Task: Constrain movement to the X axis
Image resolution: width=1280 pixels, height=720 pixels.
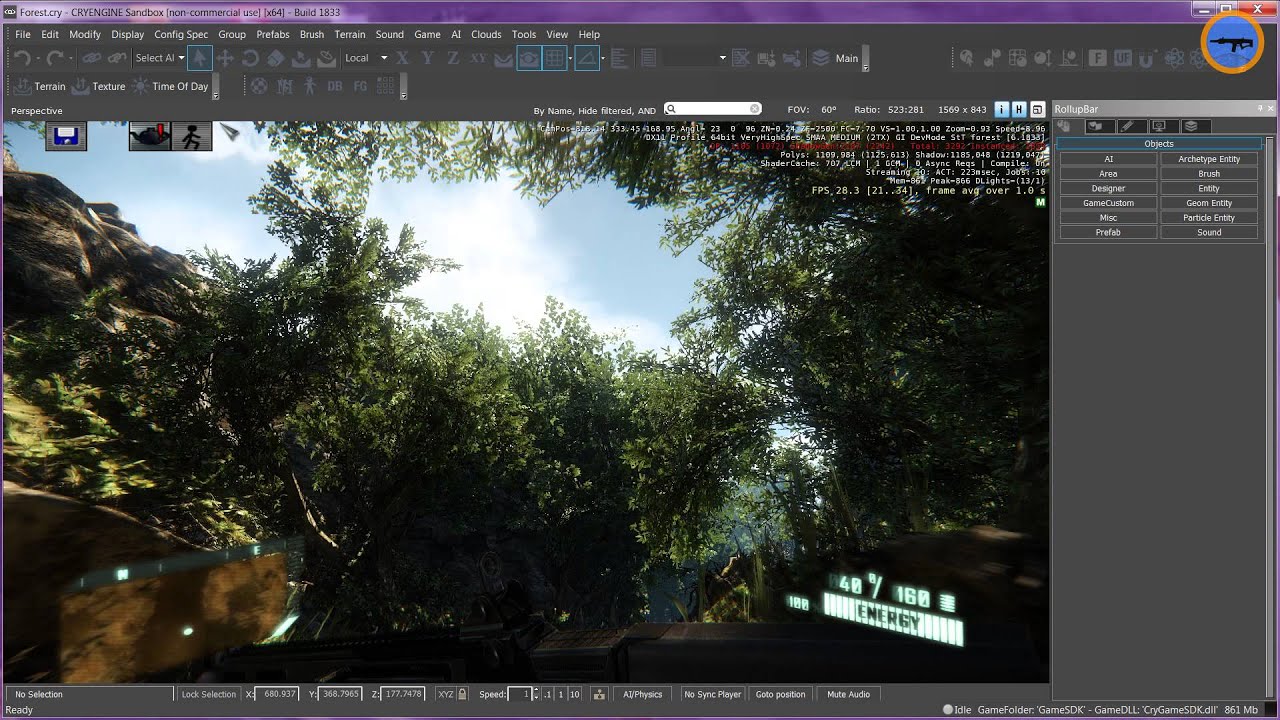Action: pyautogui.click(x=402, y=58)
